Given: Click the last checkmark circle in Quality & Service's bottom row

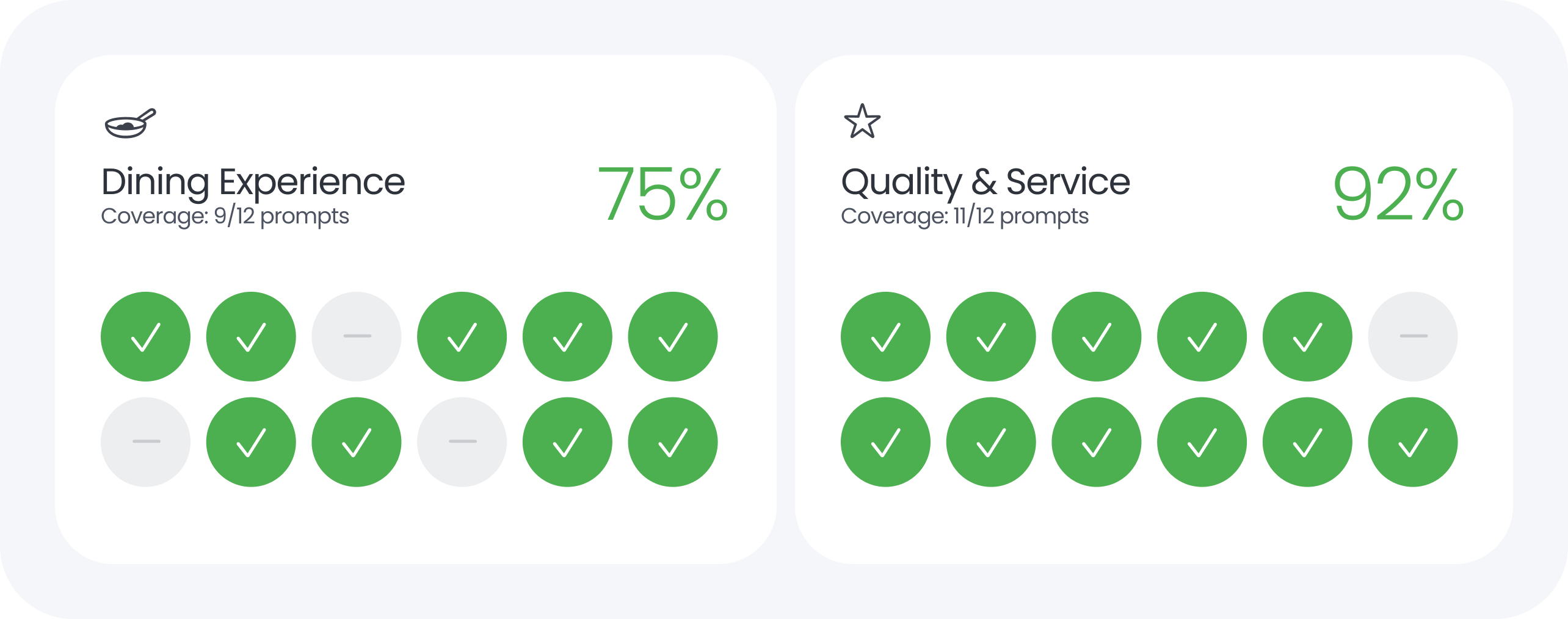Looking at the screenshot, I should (x=1412, y=442).
